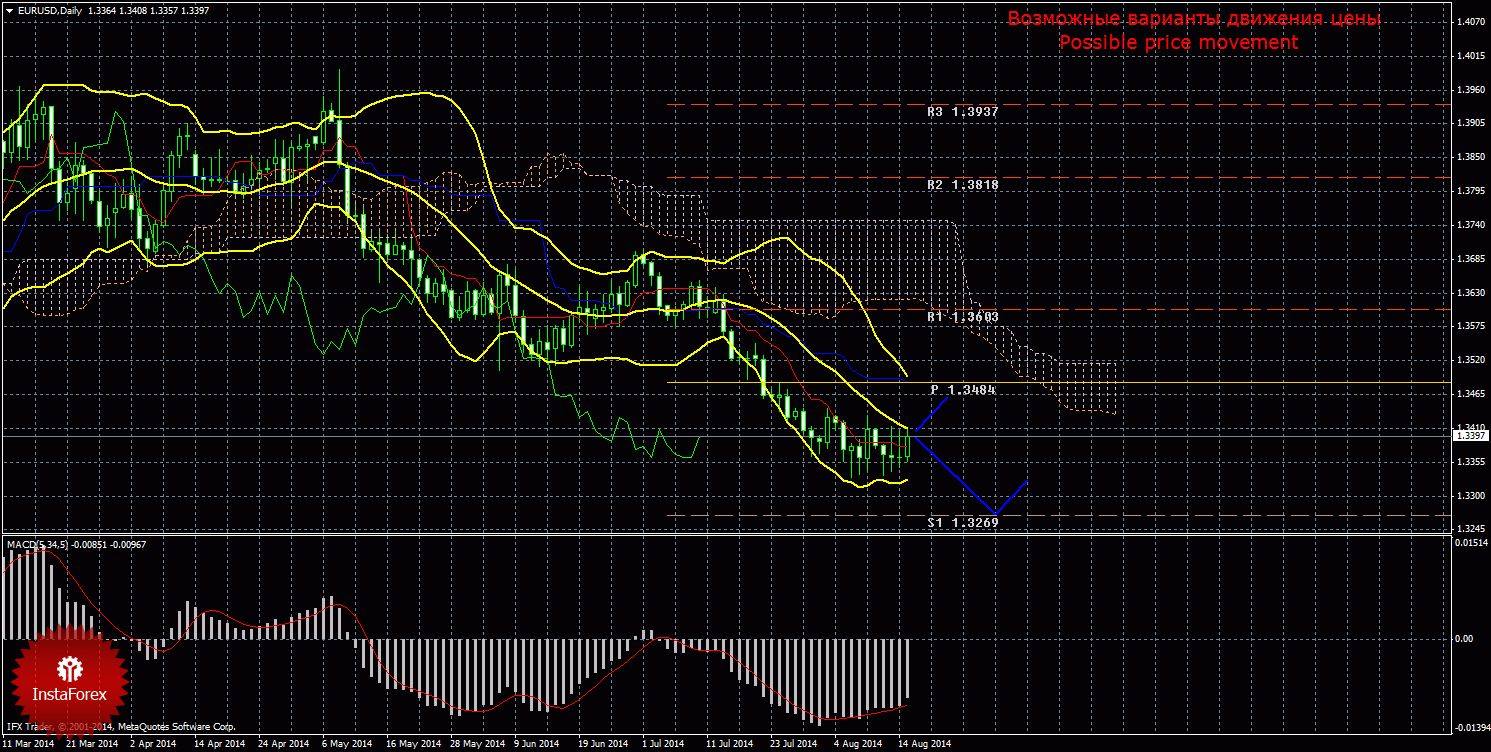Click the "1 Jul 2014" date label

(x=664, y=744)
